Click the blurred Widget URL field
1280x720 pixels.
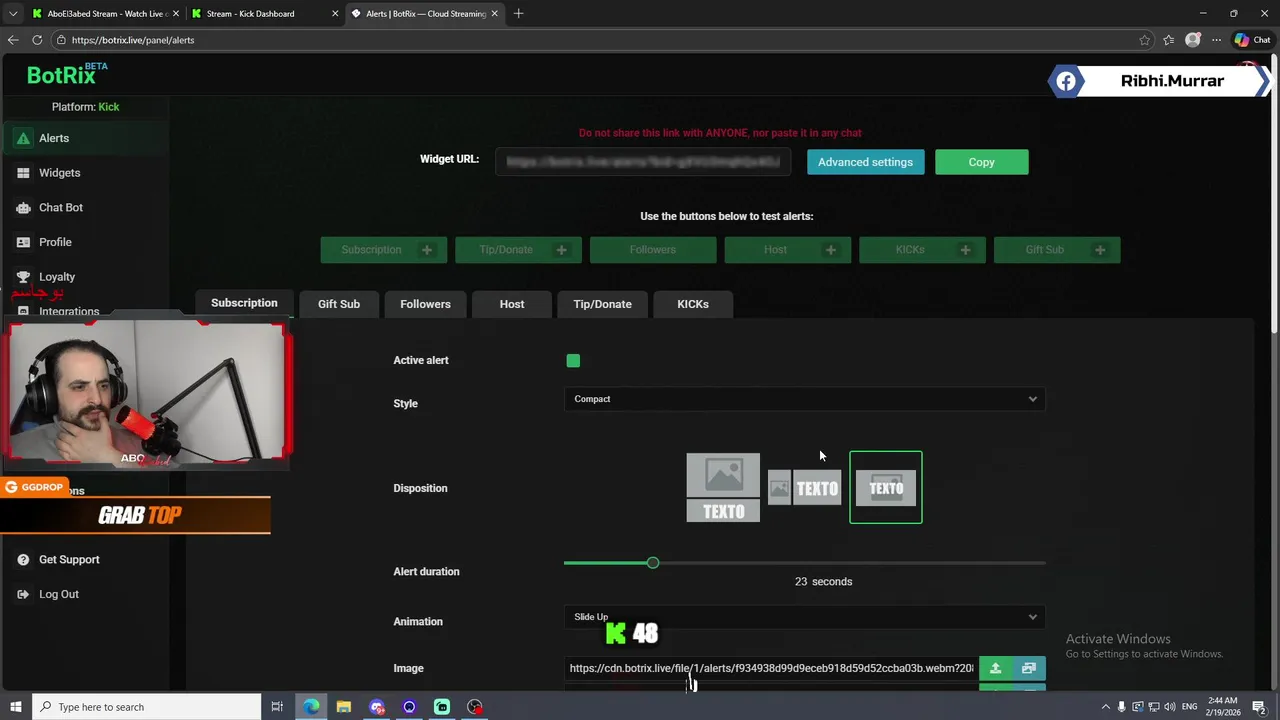(x=643, y=162)
